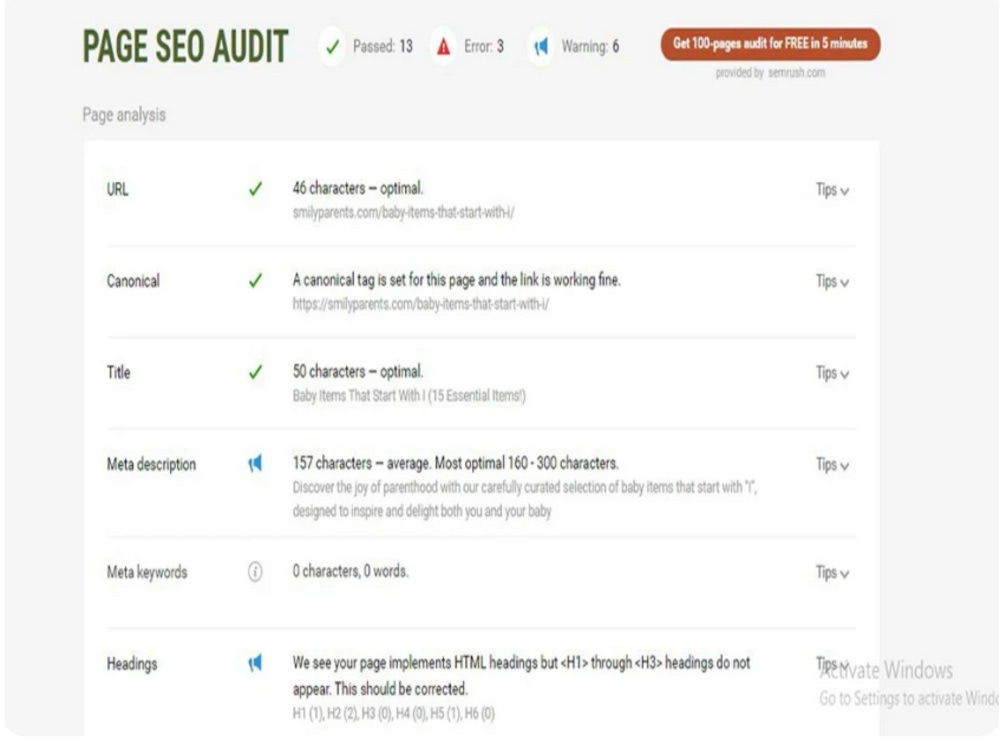1000x750 pixels.
Task: Click the "Title" row label
Action: click(x=119, y=372)
